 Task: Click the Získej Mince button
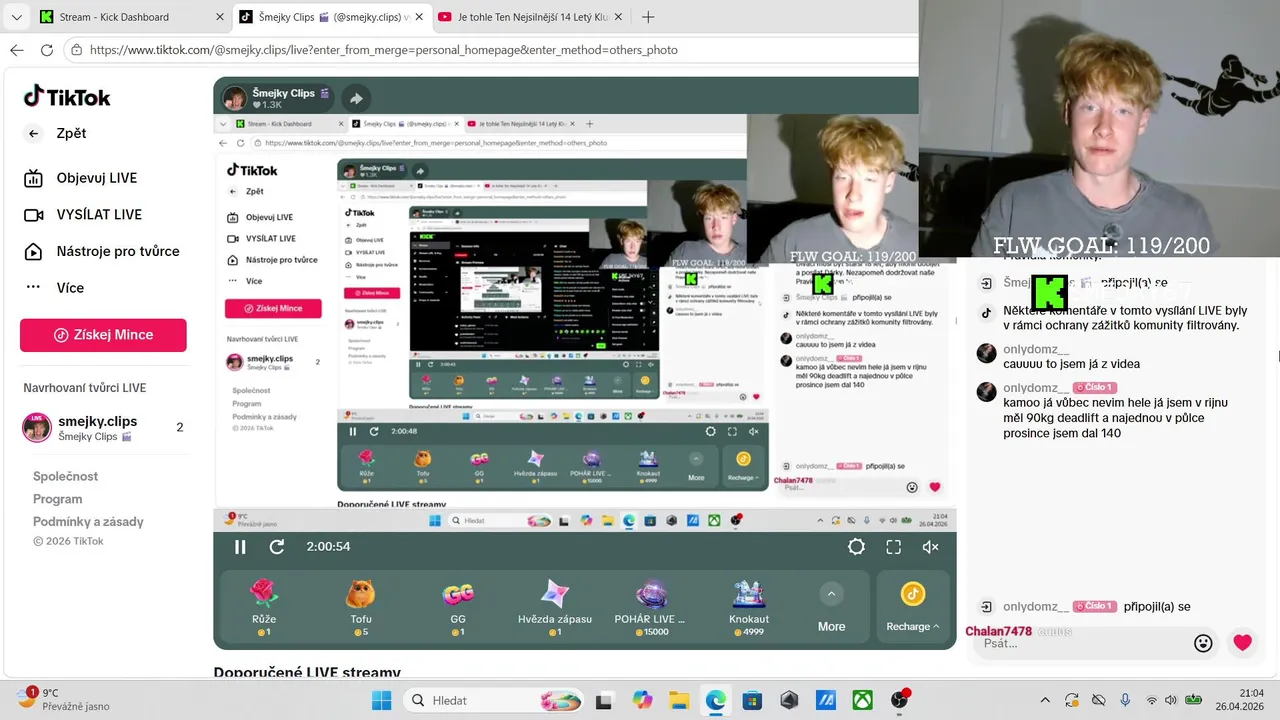pos(103,335)
